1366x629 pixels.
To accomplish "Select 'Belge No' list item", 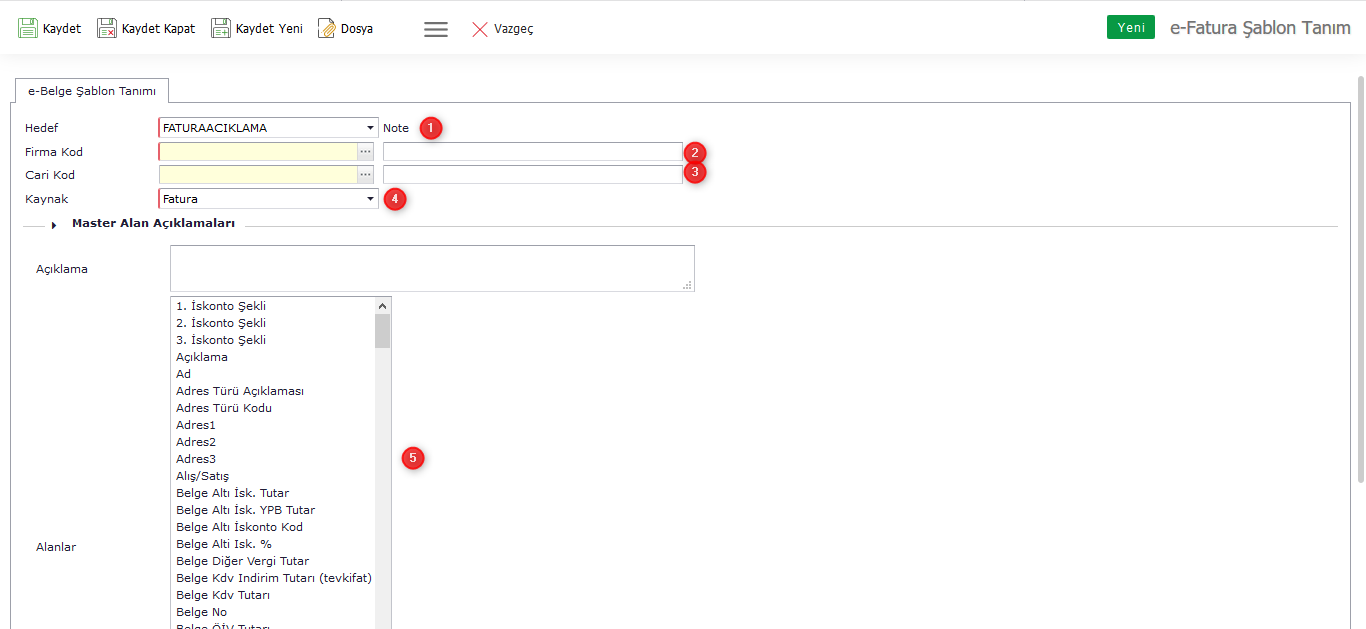I will pos(201,612).
